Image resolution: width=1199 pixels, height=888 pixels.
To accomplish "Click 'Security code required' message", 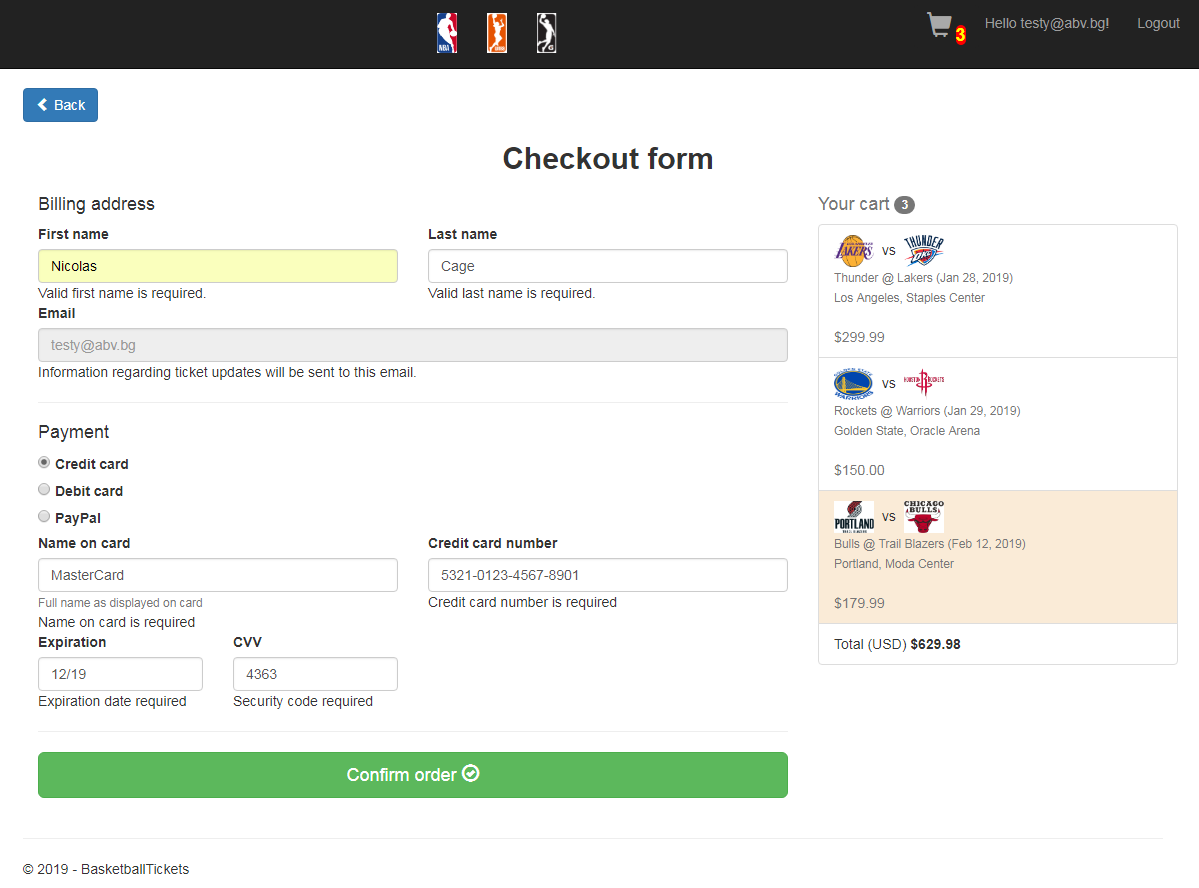I will [x=303, y=701].
